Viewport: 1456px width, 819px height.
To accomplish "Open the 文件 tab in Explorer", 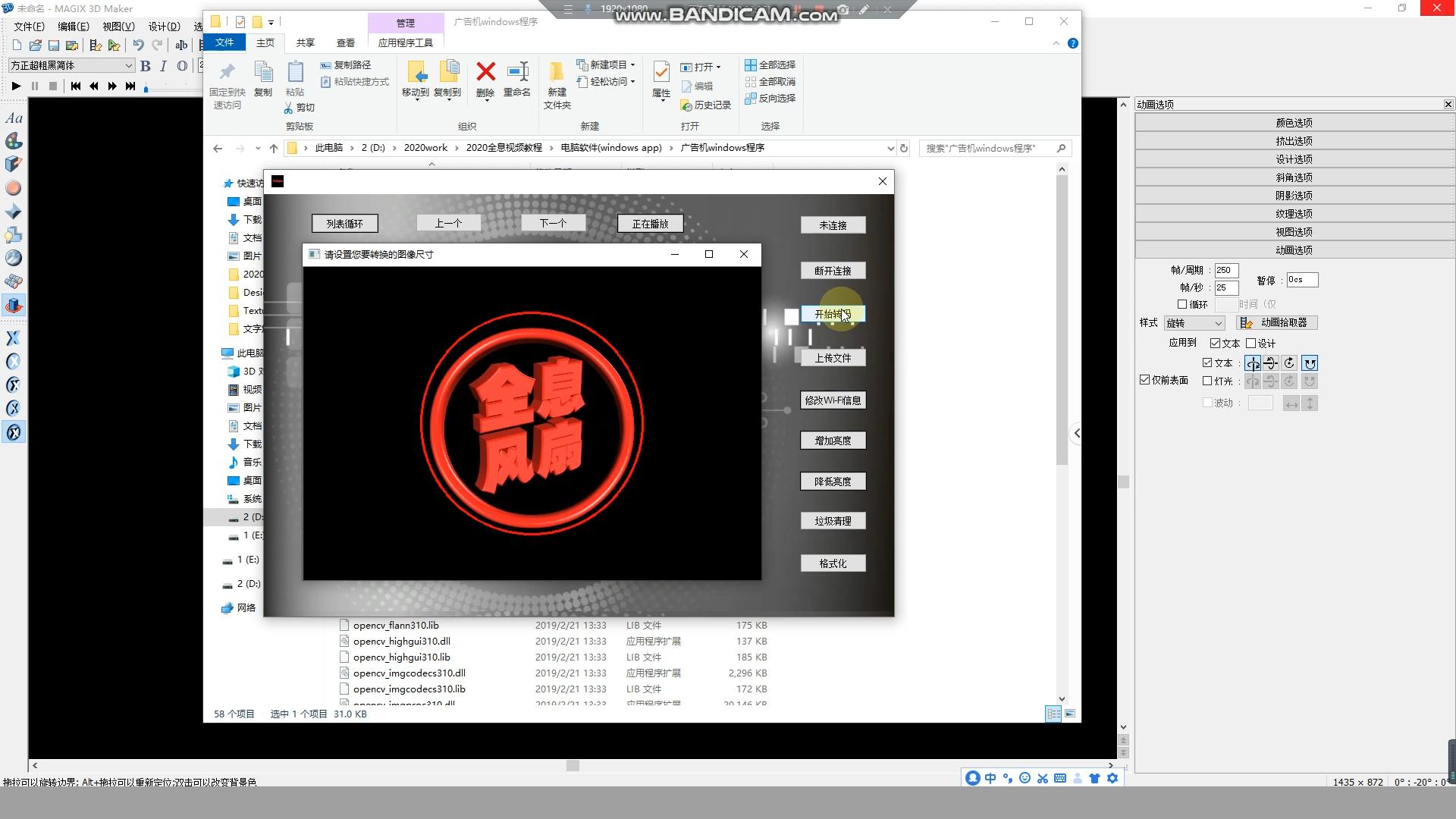I will (x=224, y=43).
